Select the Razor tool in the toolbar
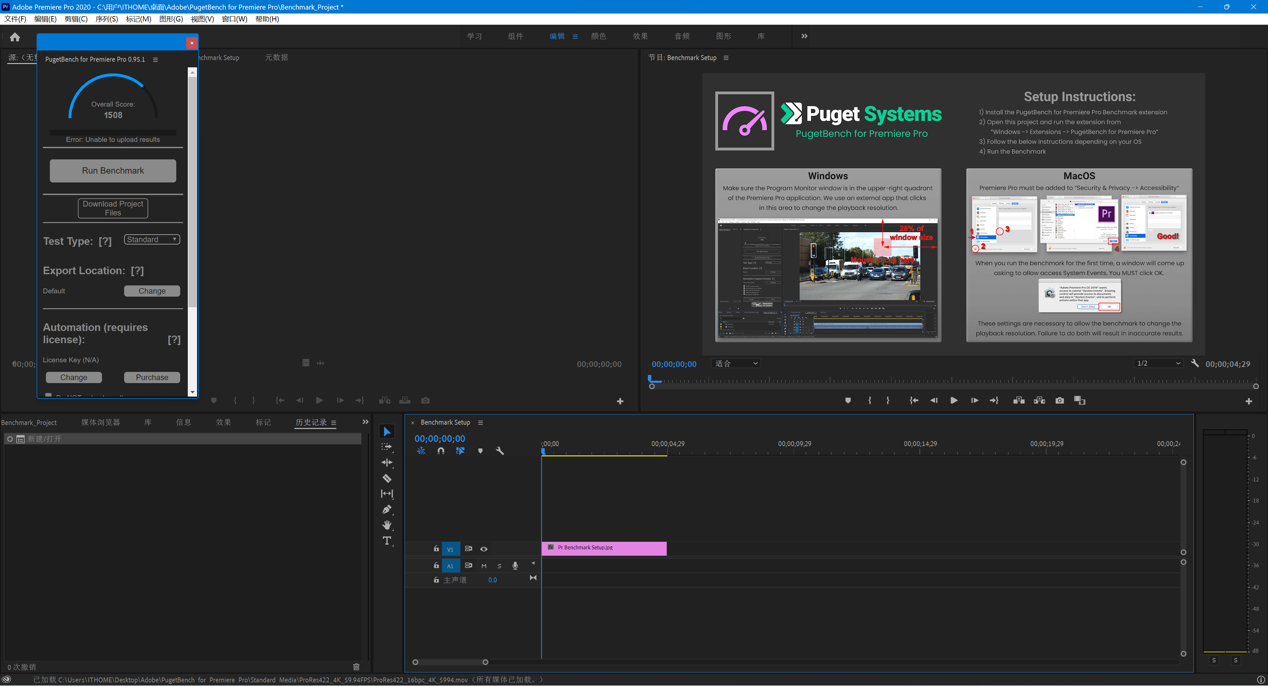 [x=387, y=479]
